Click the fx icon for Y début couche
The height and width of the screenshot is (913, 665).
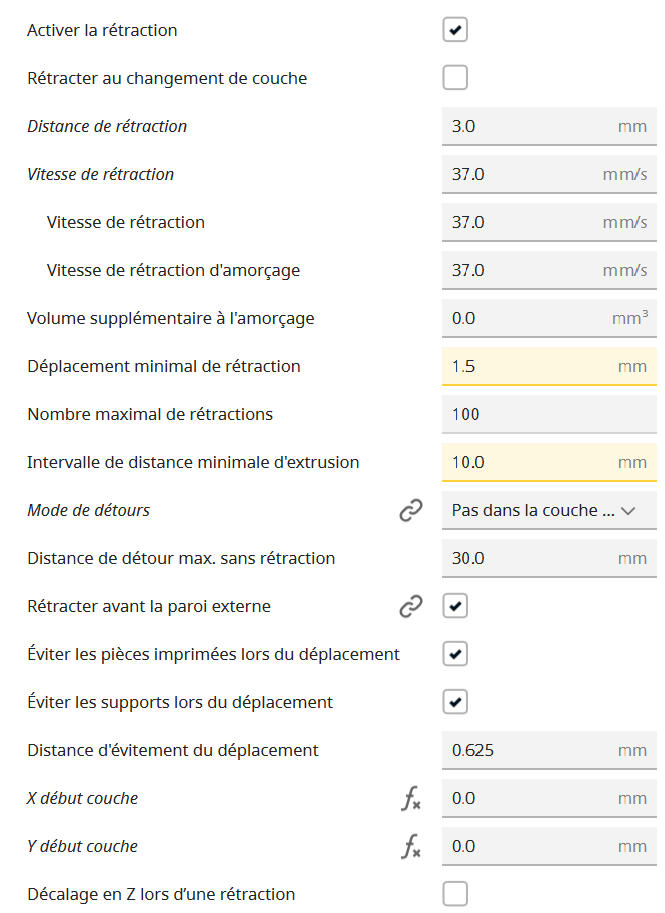411,846
